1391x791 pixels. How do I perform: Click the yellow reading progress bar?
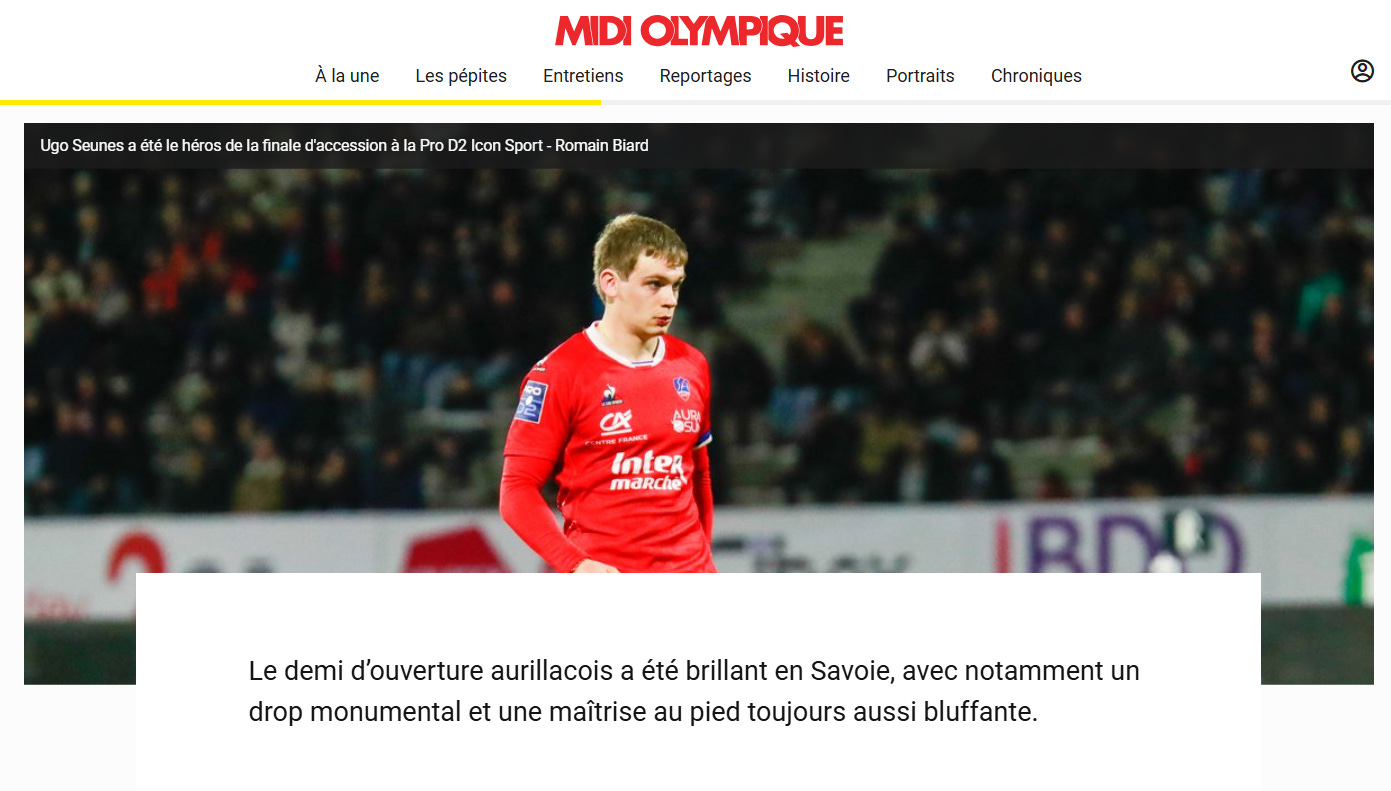coord(300,102)
